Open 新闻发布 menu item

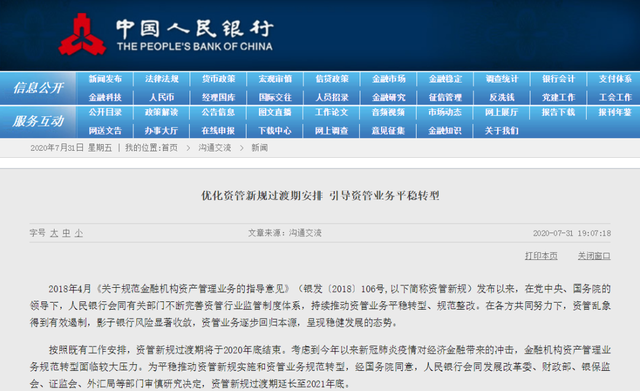coord(105,79)
